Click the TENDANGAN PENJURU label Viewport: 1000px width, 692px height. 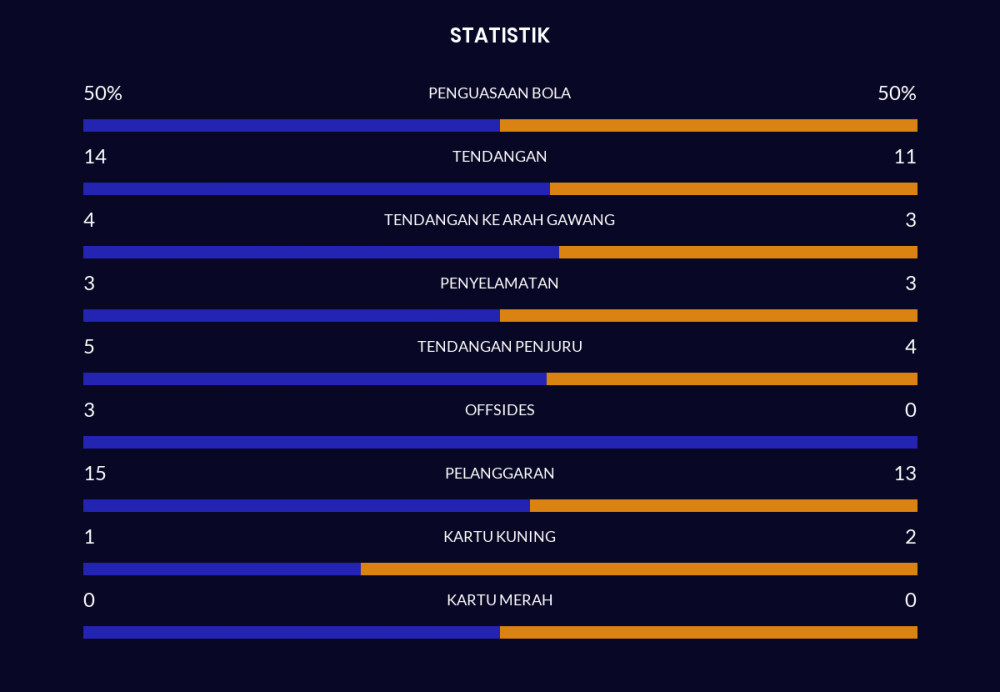point(499,347)
